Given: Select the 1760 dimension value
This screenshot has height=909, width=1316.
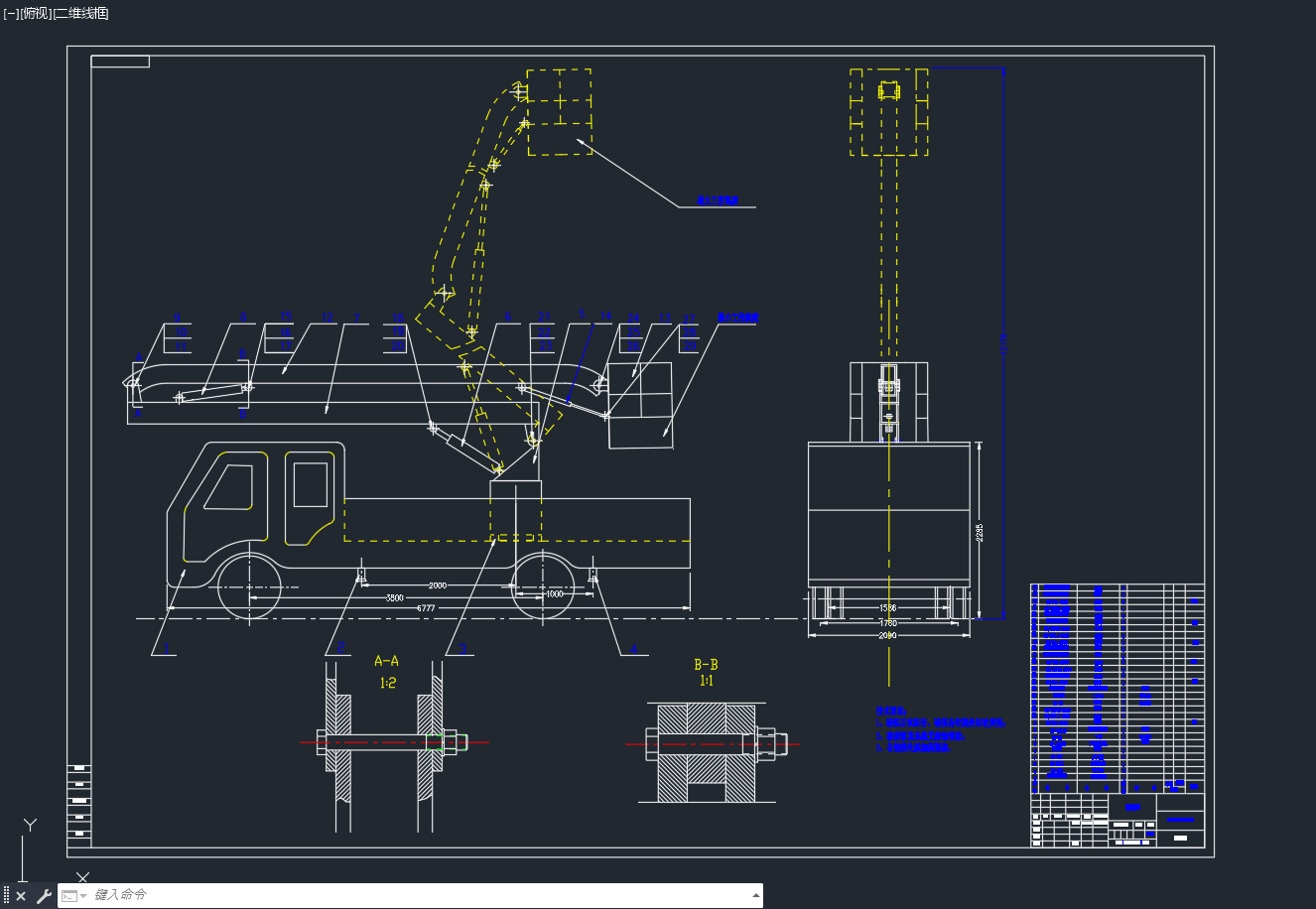Looking at the screenshot, I should (x=887, y=622).
